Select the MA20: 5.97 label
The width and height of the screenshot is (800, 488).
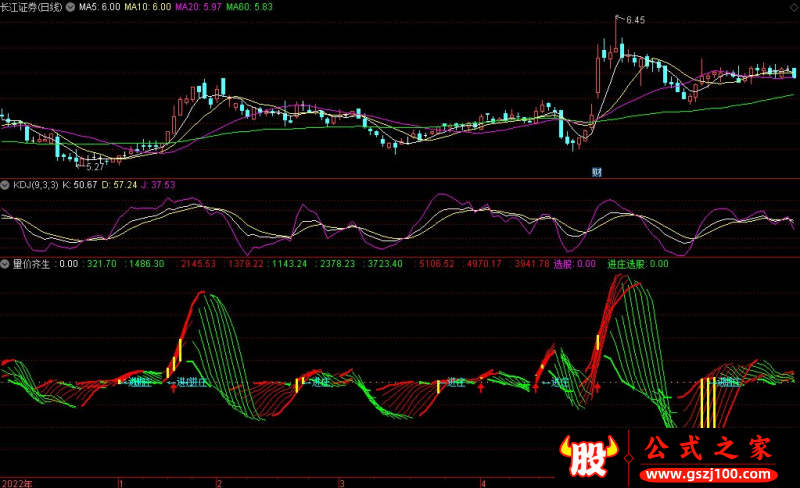[198, 7]
